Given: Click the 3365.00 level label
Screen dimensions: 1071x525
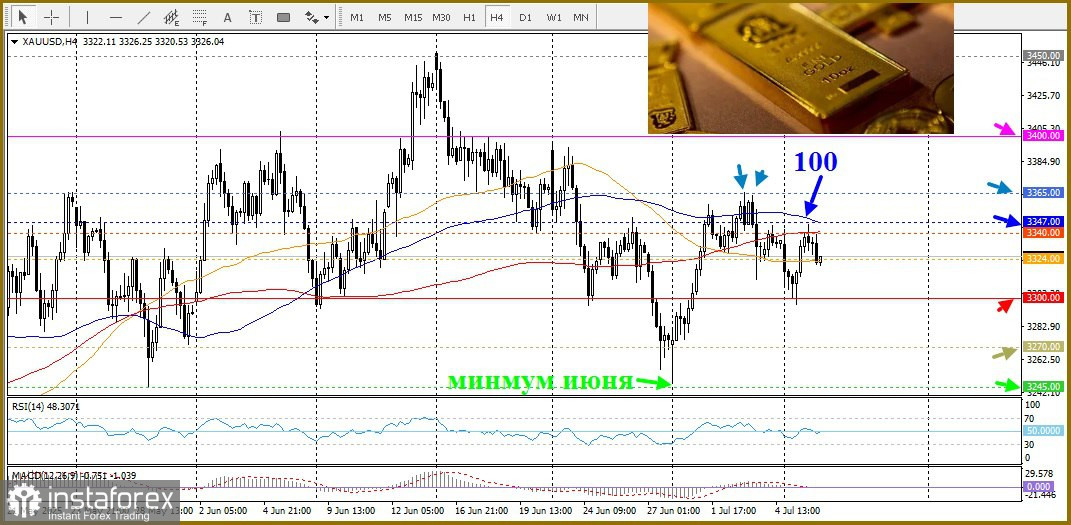Looking at the screenshot, I should pyautogui.click(x=1042, y=193).
